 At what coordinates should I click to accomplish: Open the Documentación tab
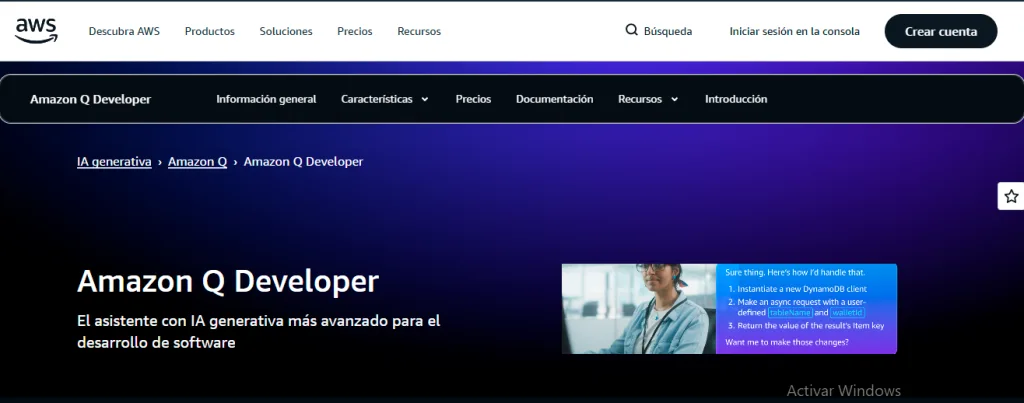[554, 99]
